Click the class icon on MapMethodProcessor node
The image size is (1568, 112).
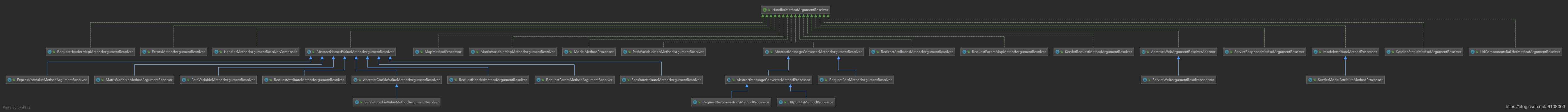(417, 52)
